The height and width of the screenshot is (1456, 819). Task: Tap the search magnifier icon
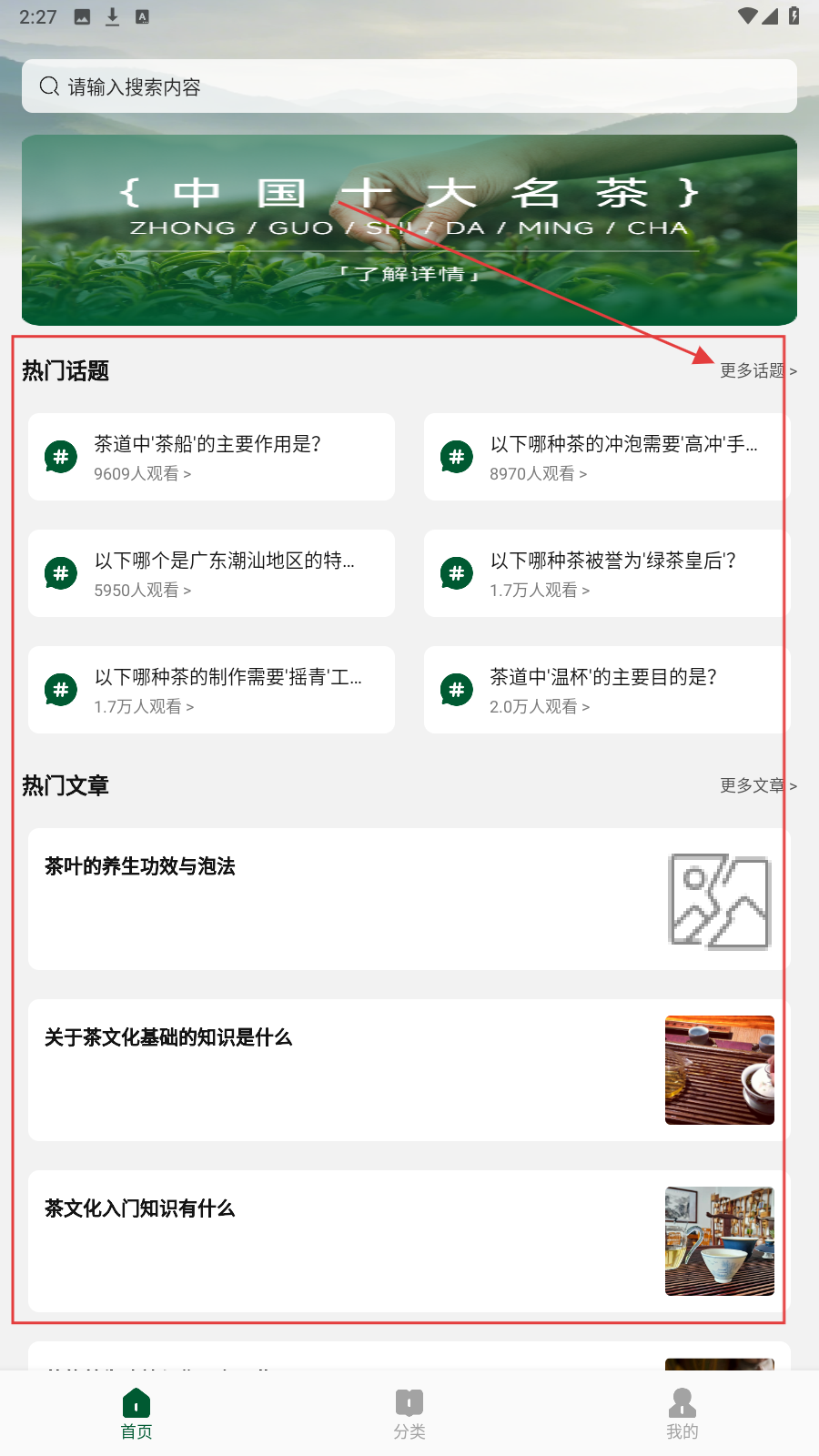pos(49,86)
